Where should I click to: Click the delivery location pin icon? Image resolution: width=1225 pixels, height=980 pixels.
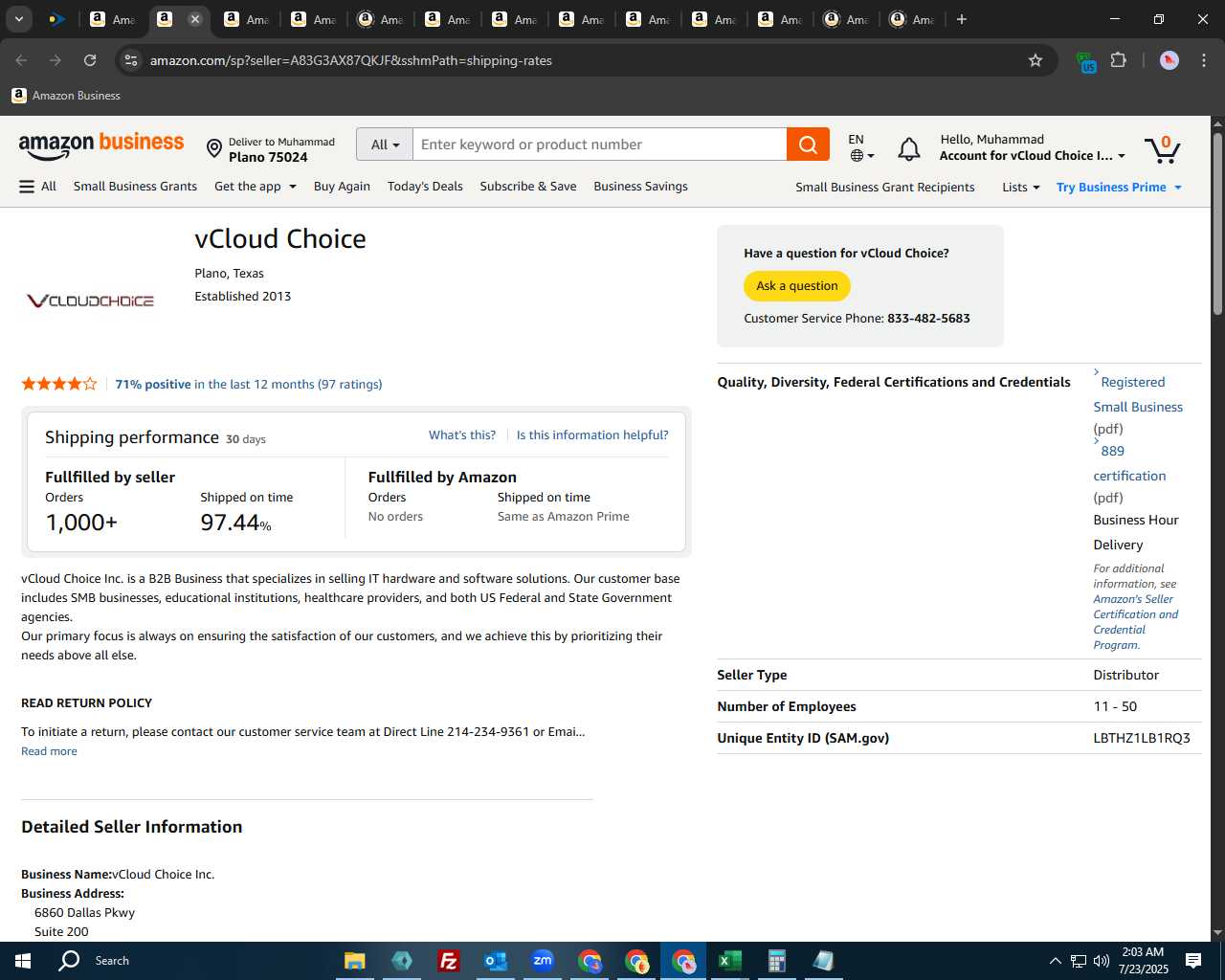214,148
